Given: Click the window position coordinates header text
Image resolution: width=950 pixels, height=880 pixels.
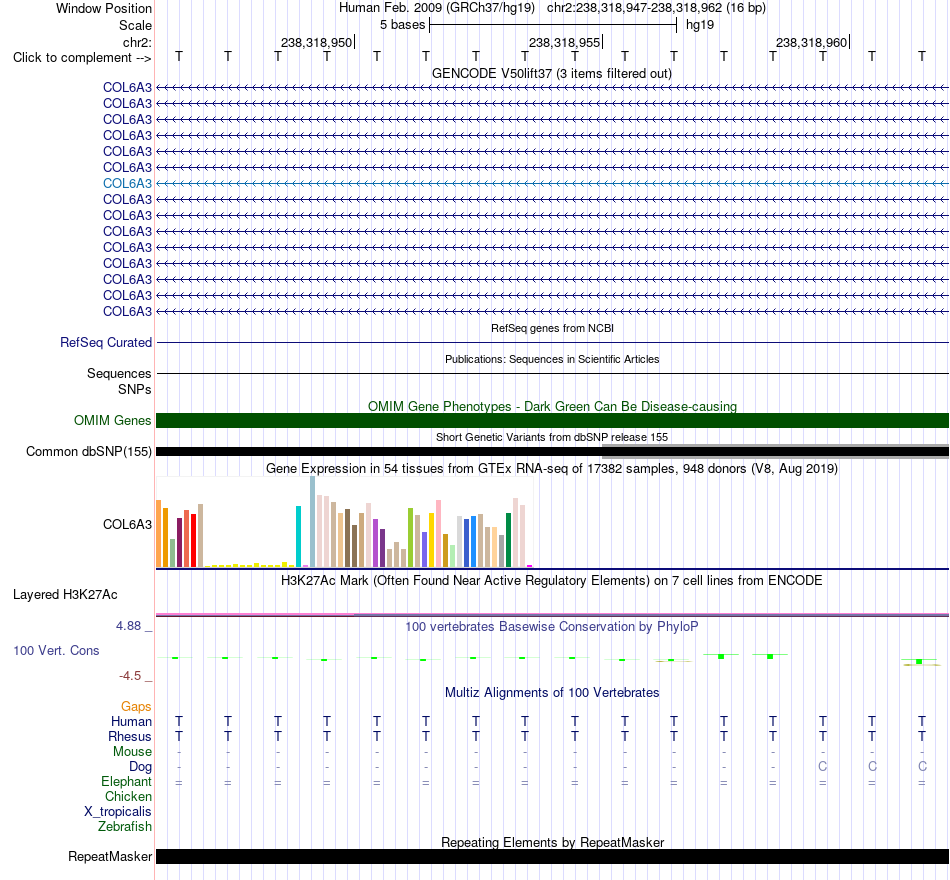Looking at the screenshot, I should [552, 8].
